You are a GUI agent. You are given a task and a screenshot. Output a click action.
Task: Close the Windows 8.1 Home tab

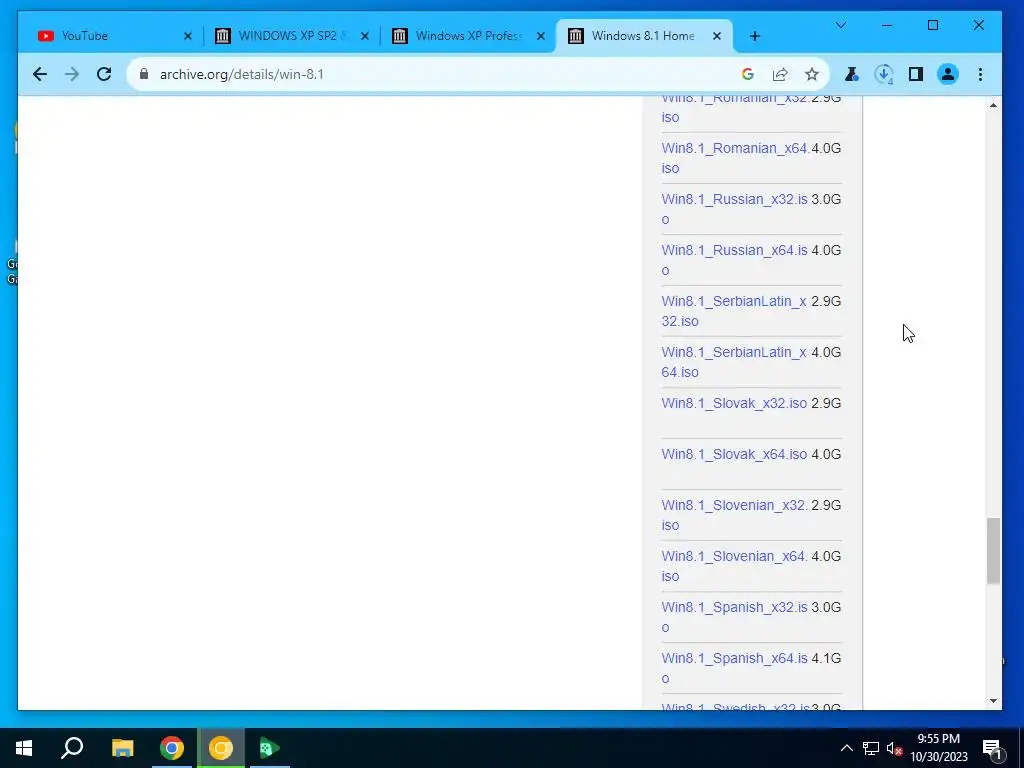[x=717, y=36]
